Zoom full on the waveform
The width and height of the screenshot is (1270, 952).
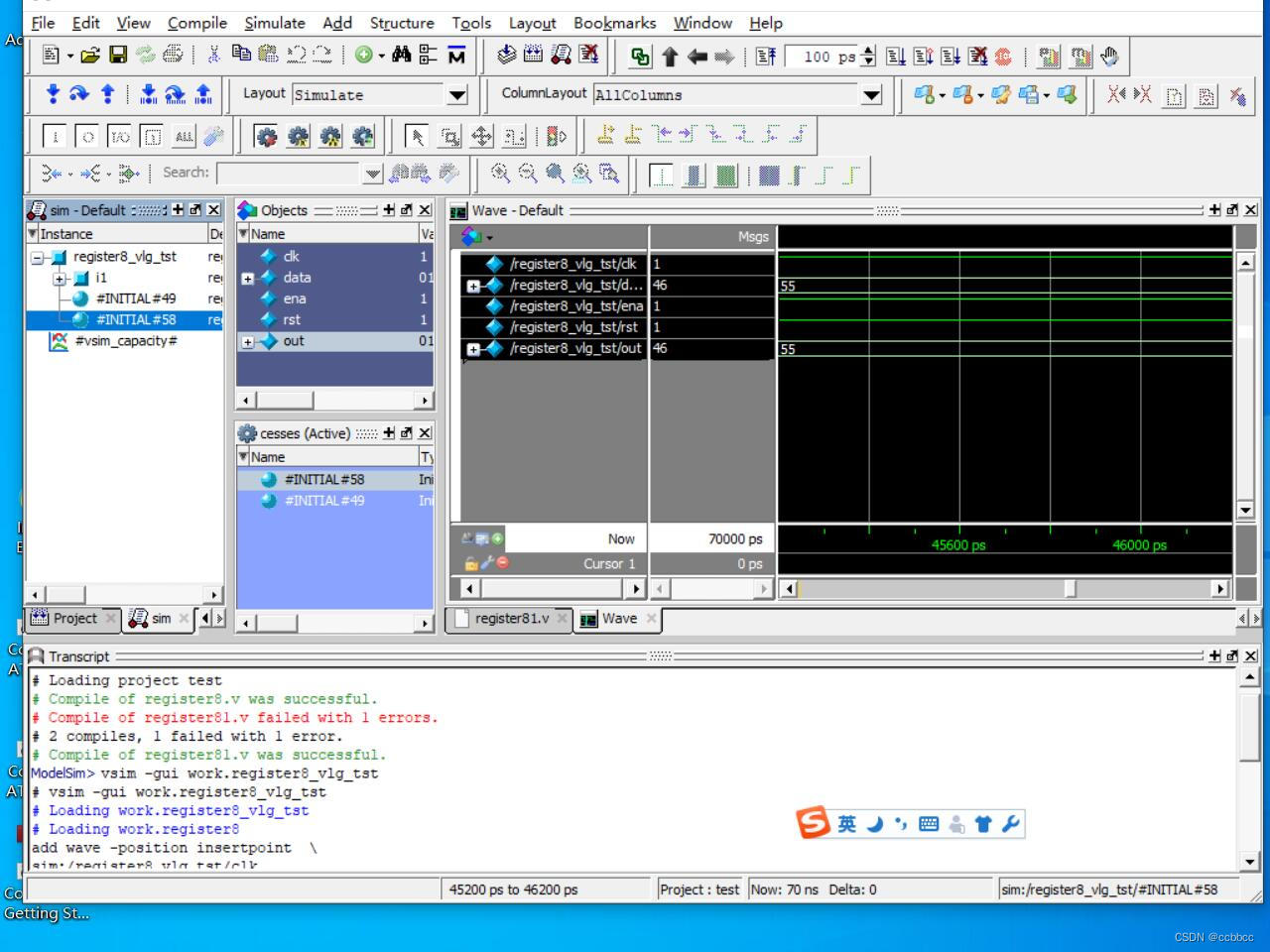tap(555, 173)
